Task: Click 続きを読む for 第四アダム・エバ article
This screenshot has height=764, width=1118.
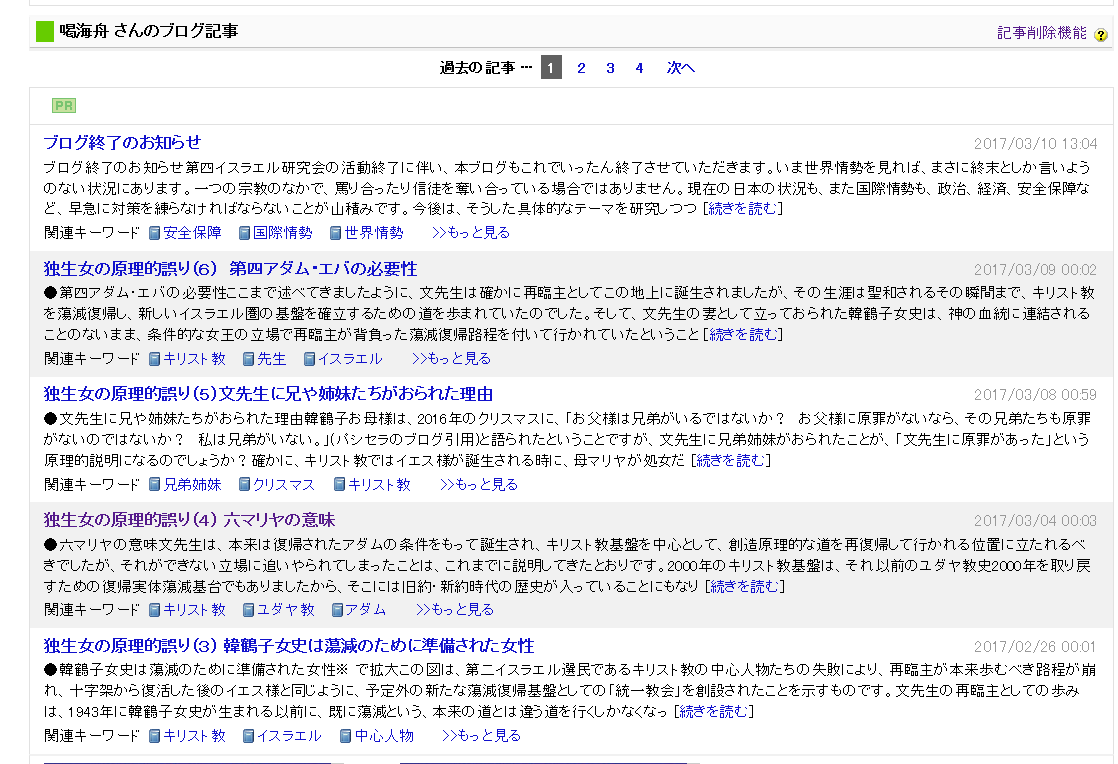Action: point(743,334)
